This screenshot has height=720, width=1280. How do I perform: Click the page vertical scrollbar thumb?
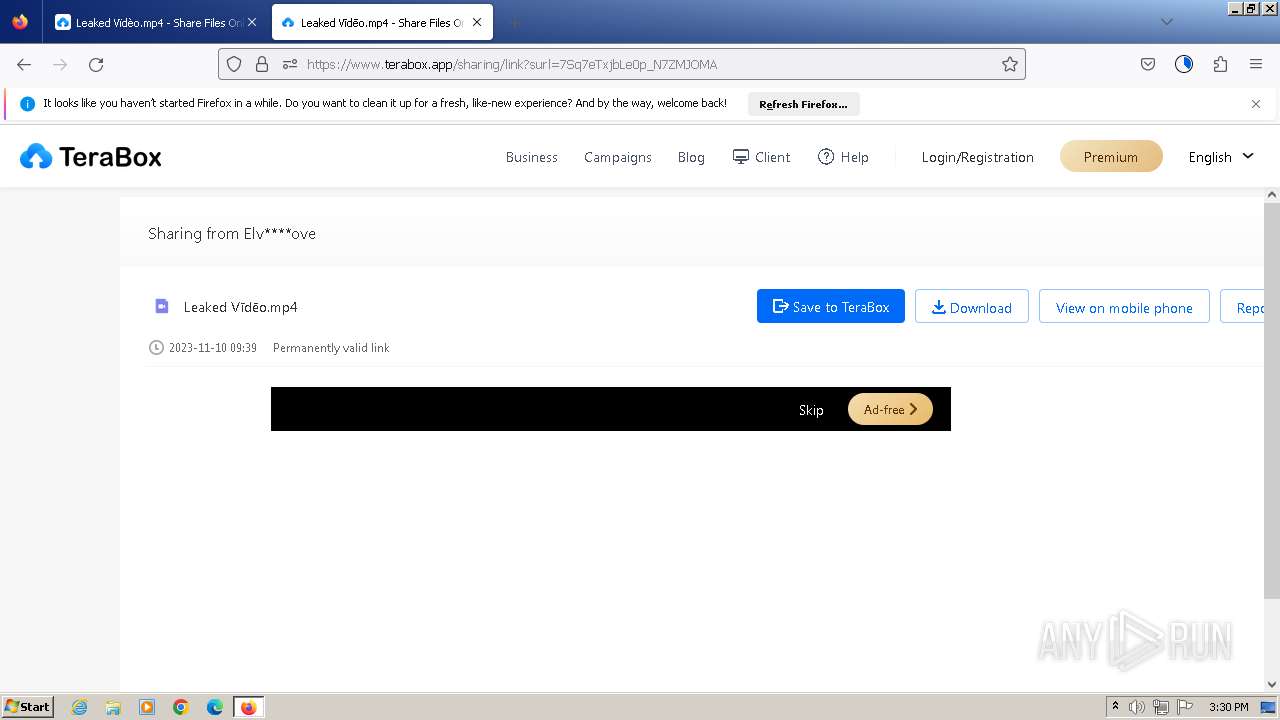tap(1272, 400)
